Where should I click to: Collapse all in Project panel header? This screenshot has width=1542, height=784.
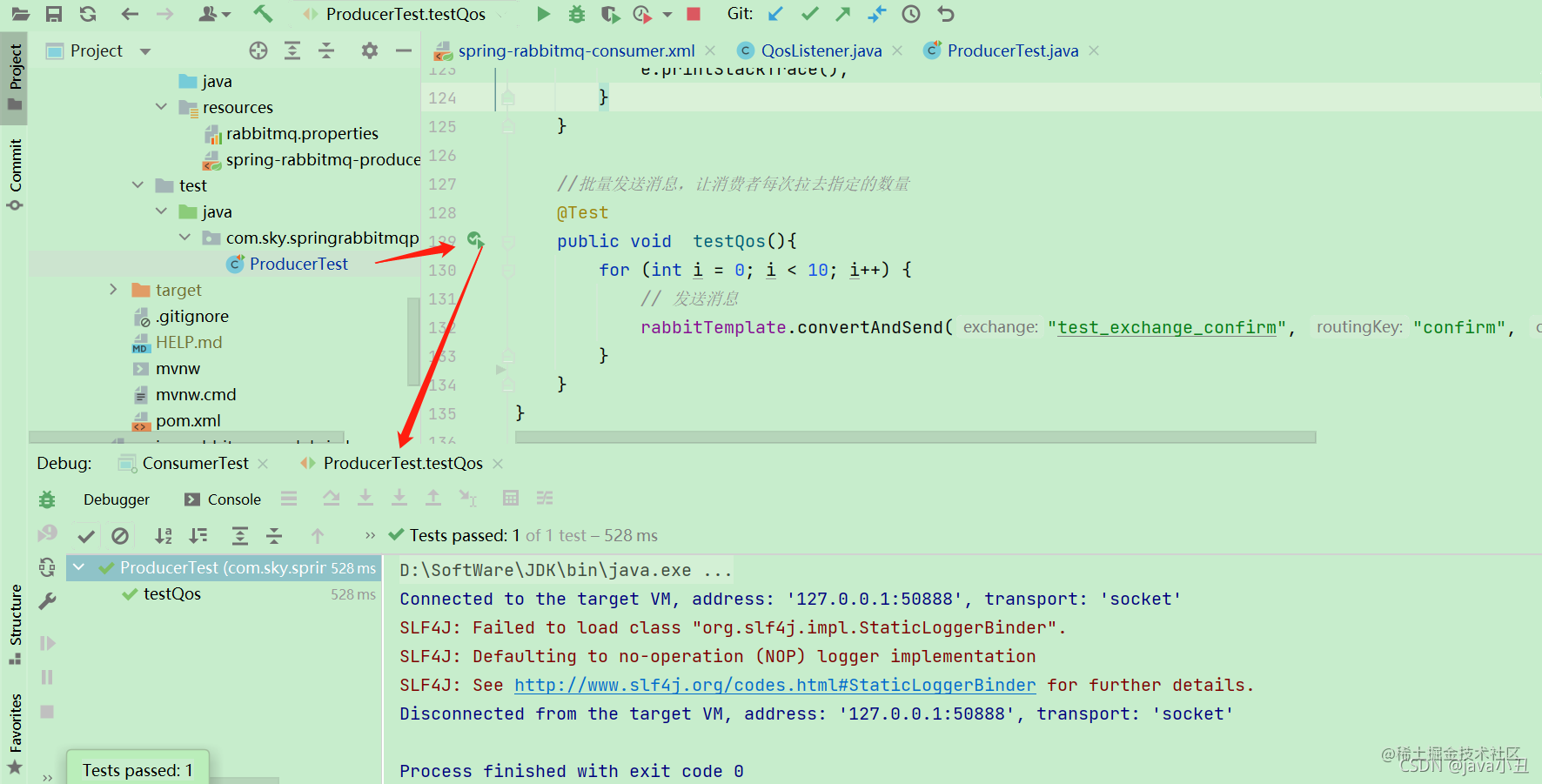pos(326,50)
